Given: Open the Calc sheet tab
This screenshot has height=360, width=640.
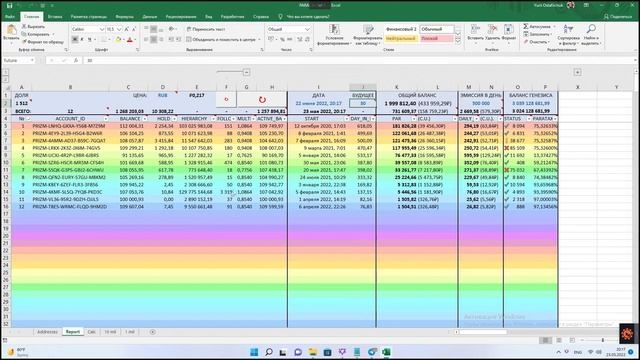Looking at the screenshot, I should point(91,332).
